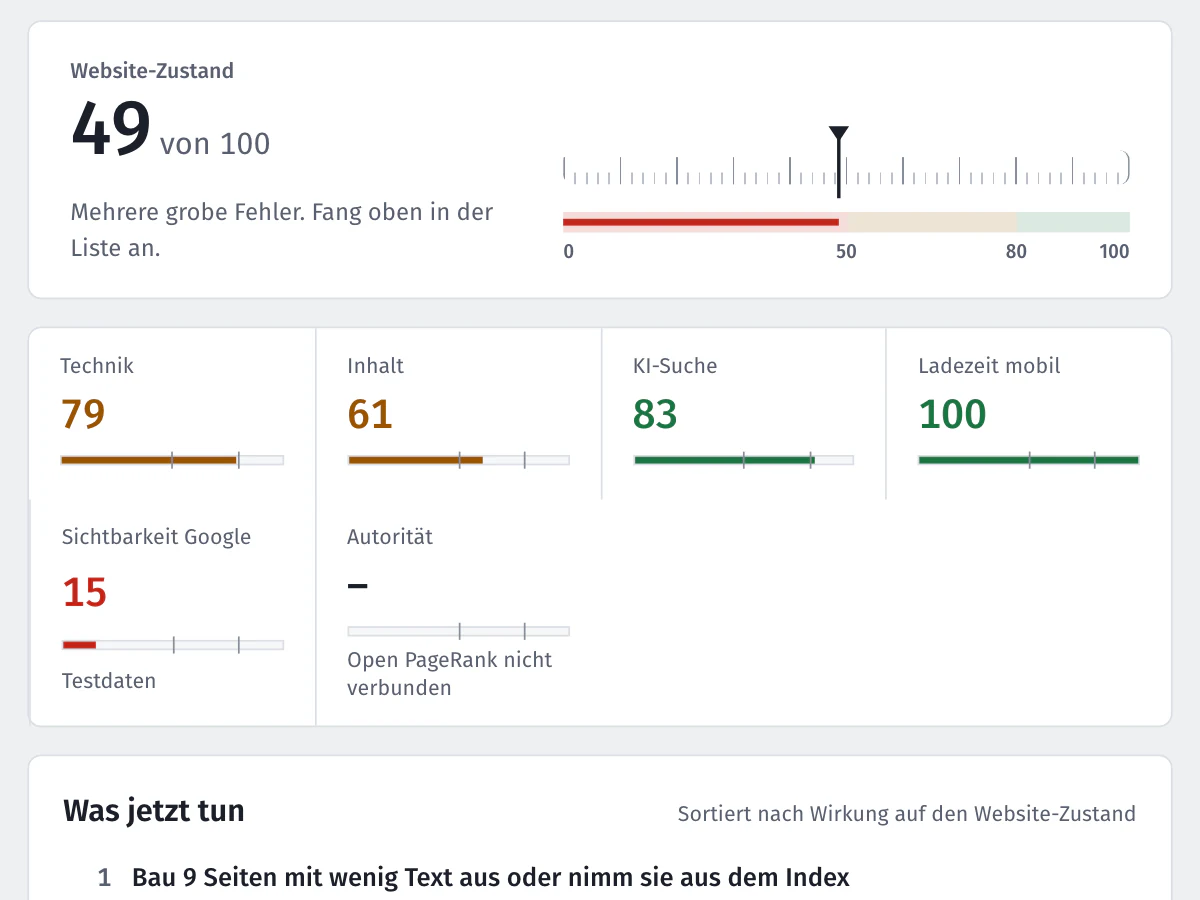Click the Autorität dash value
Image resolution: width=1200 pixels, height=900 pixels.
[357, 586]
